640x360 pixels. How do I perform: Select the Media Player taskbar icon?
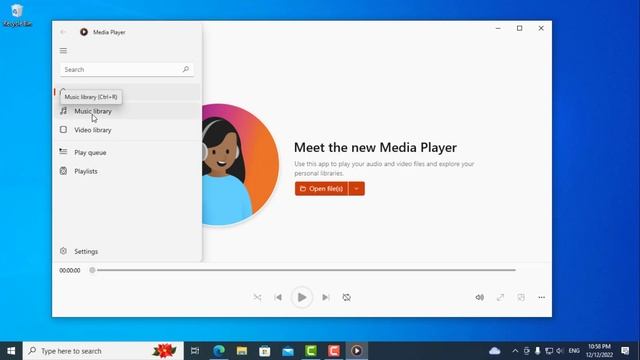[x=357, y=351]
